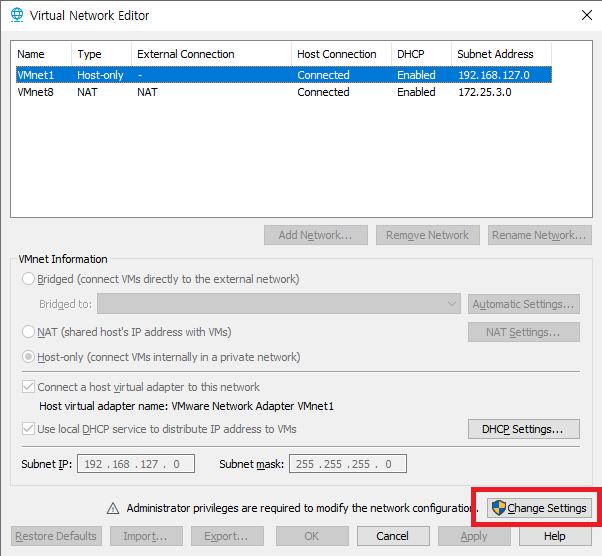Click subnet address 172.25.3.0 cell
Viewport: 602px width, 556px height.
point(485,92)
